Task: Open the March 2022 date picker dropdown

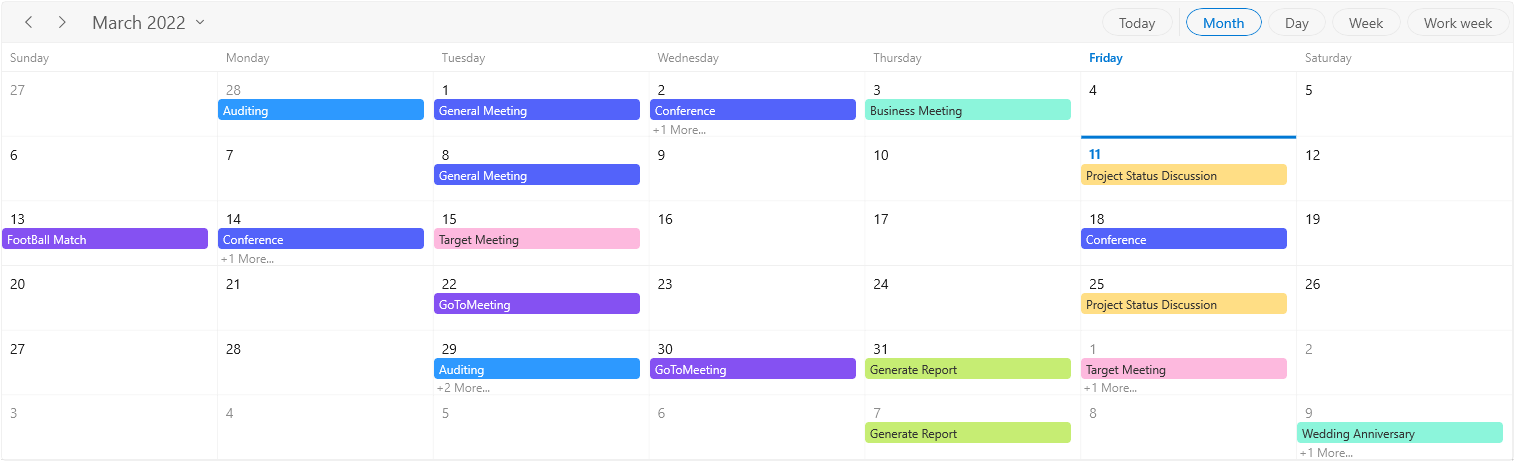Action: click(148, 23)
